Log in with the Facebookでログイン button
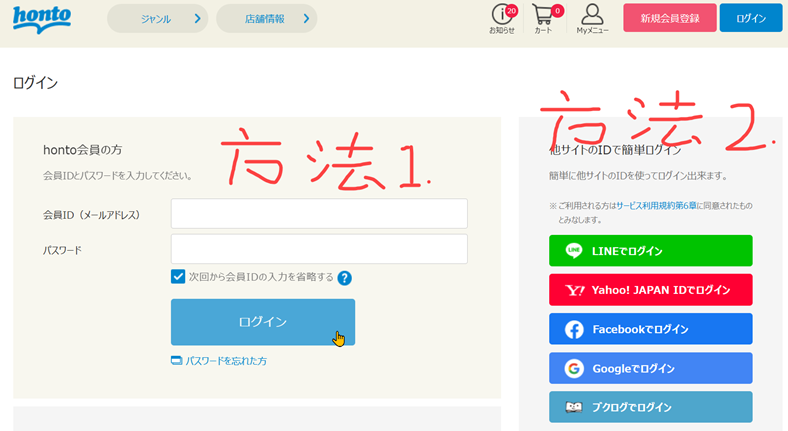Viewport: 788px width, 431px height. (650, 329)
